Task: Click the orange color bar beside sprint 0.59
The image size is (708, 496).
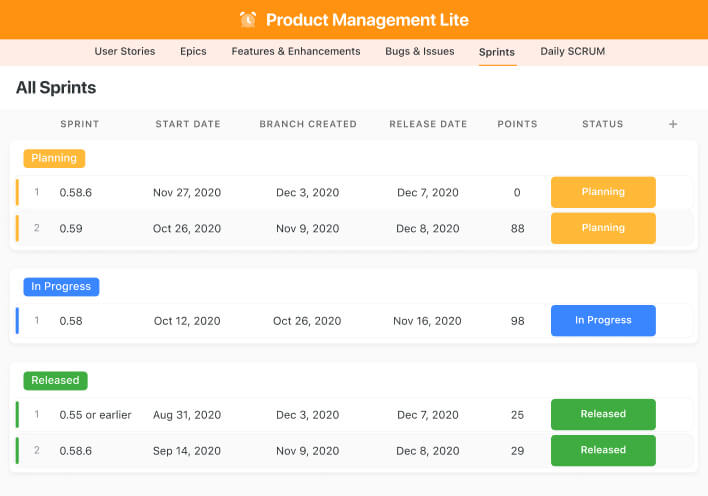Action: 17,228
